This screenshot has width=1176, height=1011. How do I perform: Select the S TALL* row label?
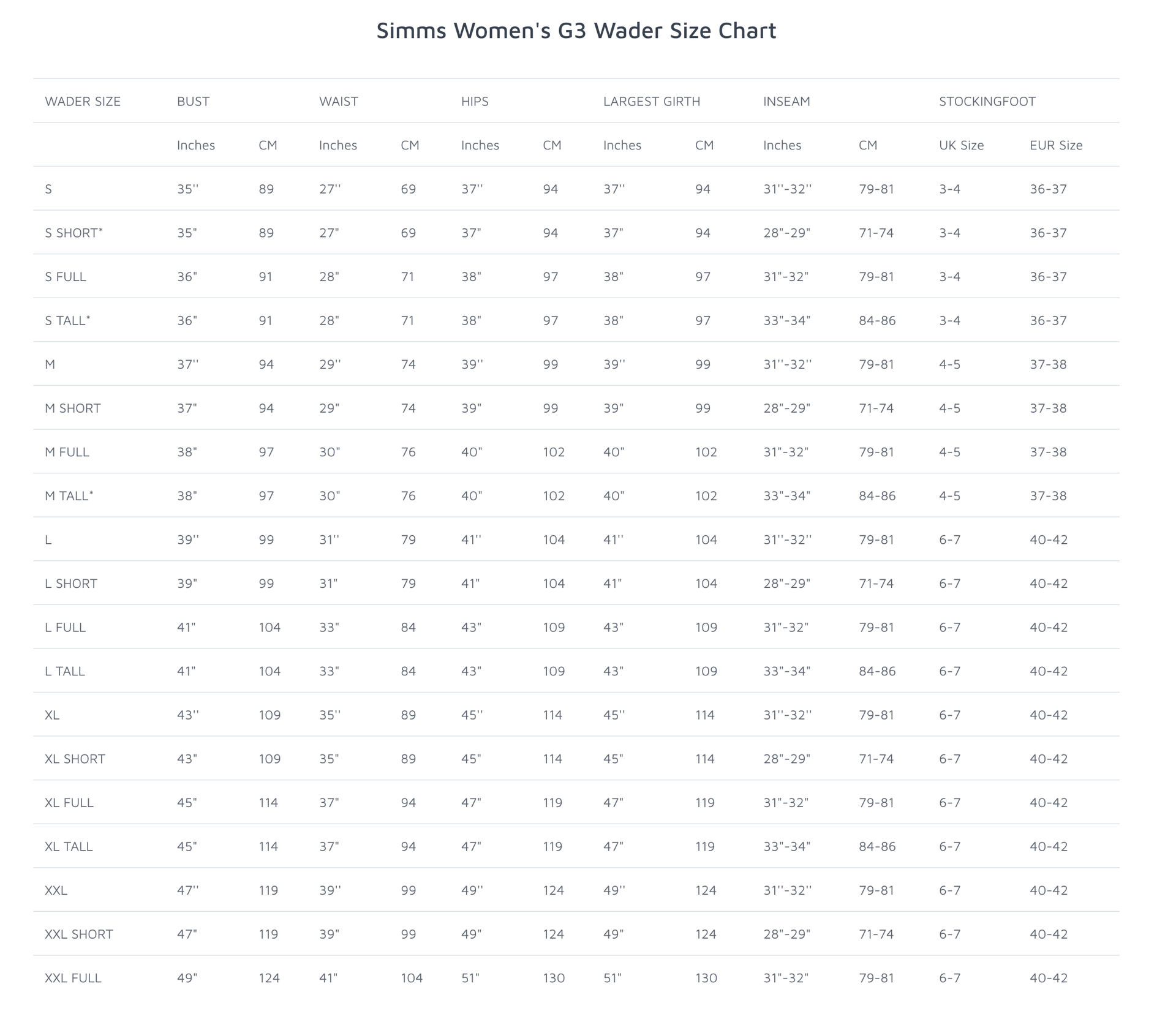67,321
